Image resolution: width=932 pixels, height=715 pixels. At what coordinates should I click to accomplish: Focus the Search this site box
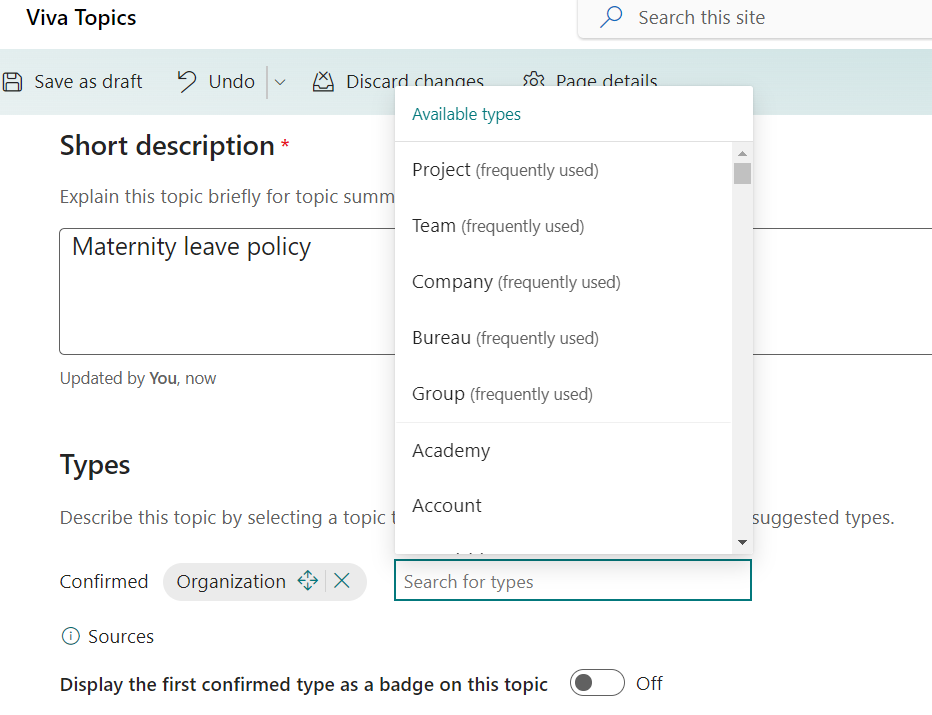(755, 18)
